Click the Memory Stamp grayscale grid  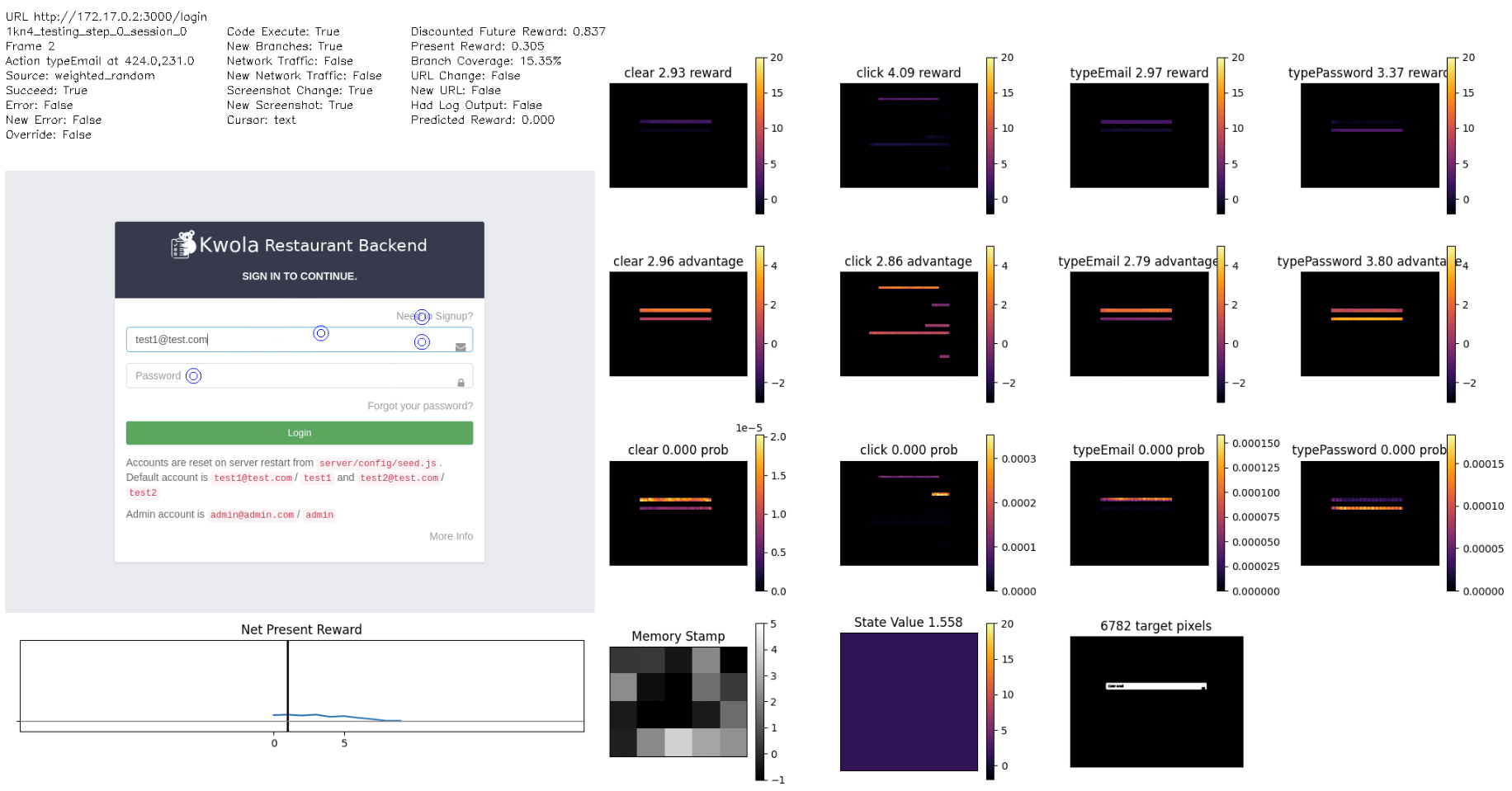pos(678,702)
